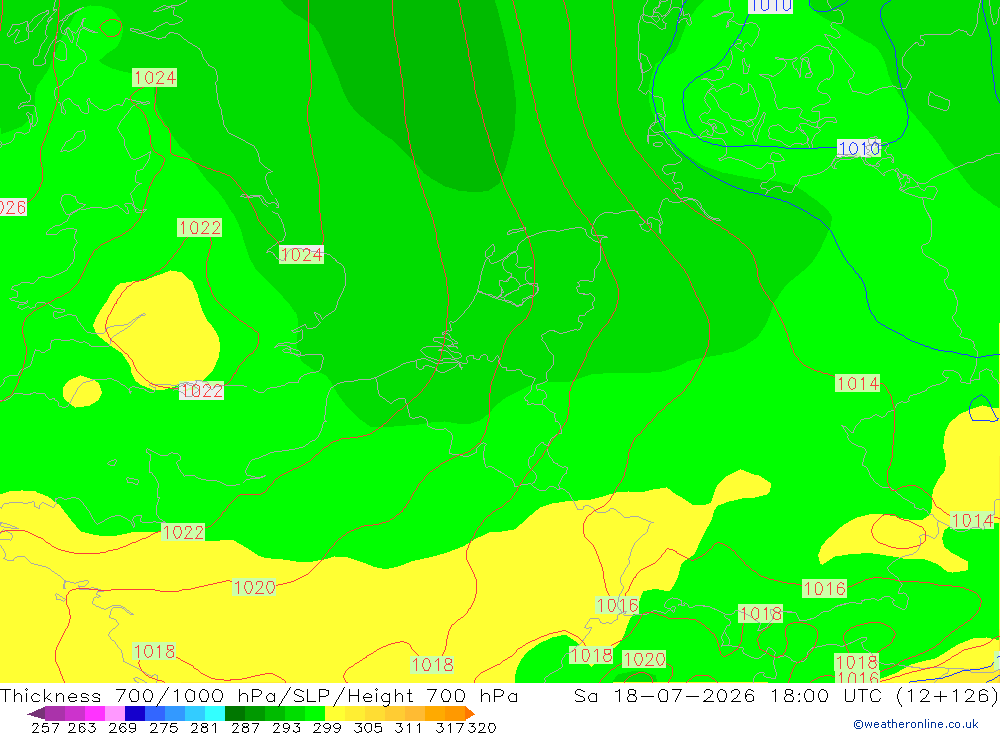Viewport: 1000px width, 733px height.
Task: Click the 1020 label beside a 1018 label
Action: click(x=644, y=659)
